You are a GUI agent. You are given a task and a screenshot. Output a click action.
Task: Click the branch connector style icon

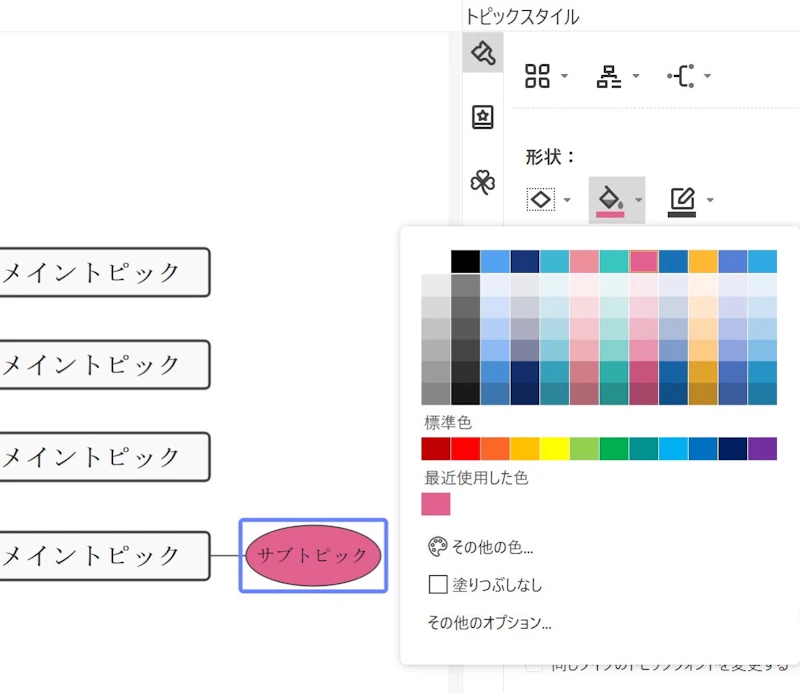coord(682,76)
